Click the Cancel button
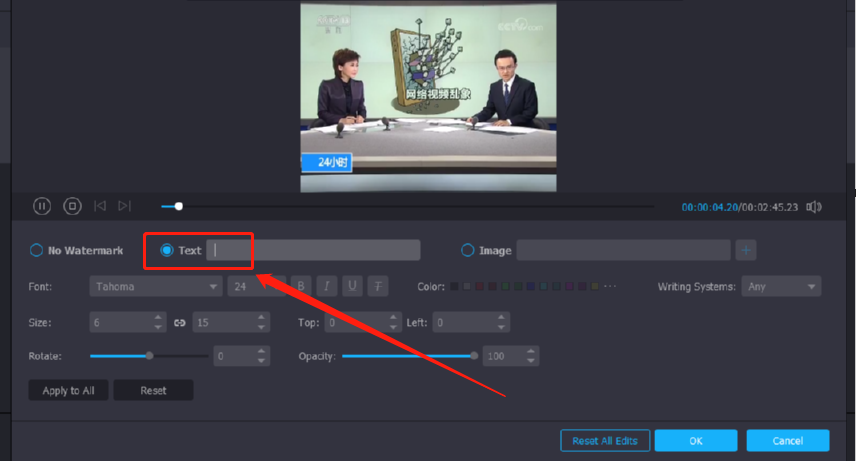The image size is (856, 462). pyautogui.click(x=788, y=441)
